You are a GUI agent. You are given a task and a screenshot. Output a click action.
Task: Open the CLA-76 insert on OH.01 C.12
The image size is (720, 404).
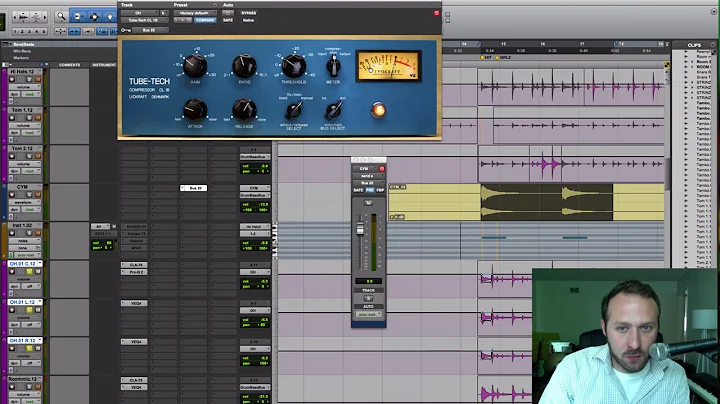pos(135,265)
